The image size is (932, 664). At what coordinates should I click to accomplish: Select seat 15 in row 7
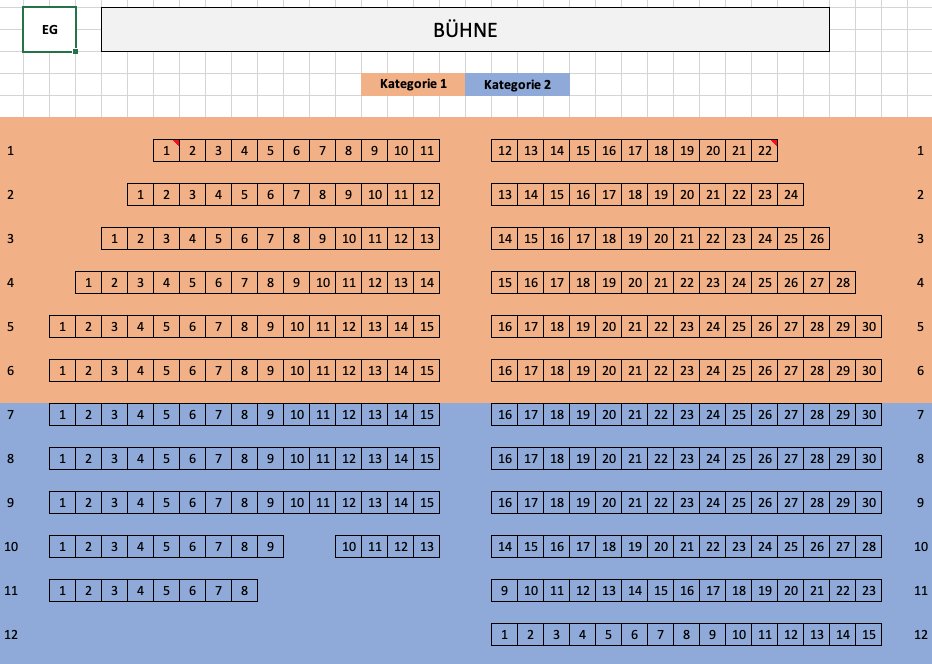point(427,415)
